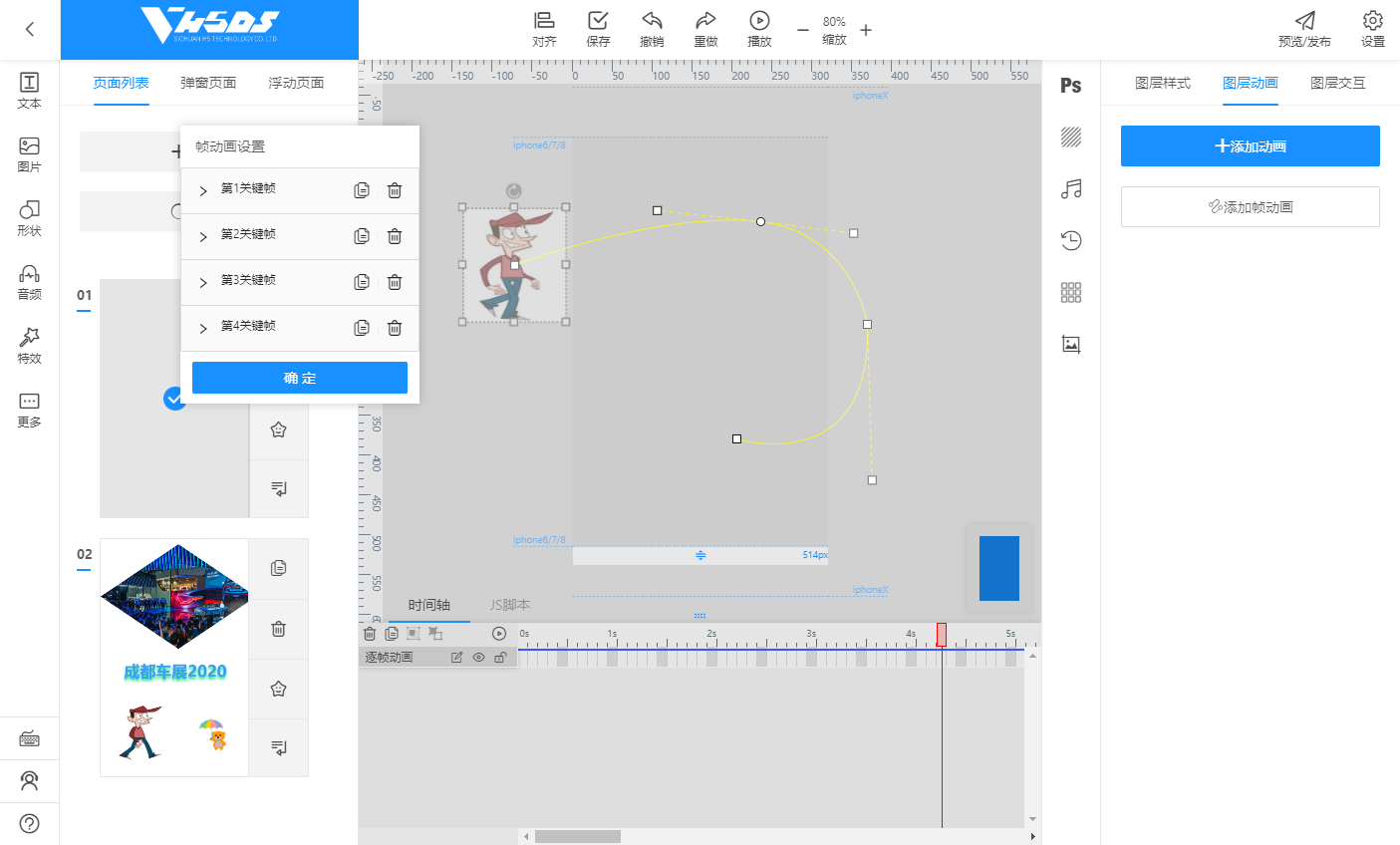Copy page 02 using its copy icon

(279, 568)
